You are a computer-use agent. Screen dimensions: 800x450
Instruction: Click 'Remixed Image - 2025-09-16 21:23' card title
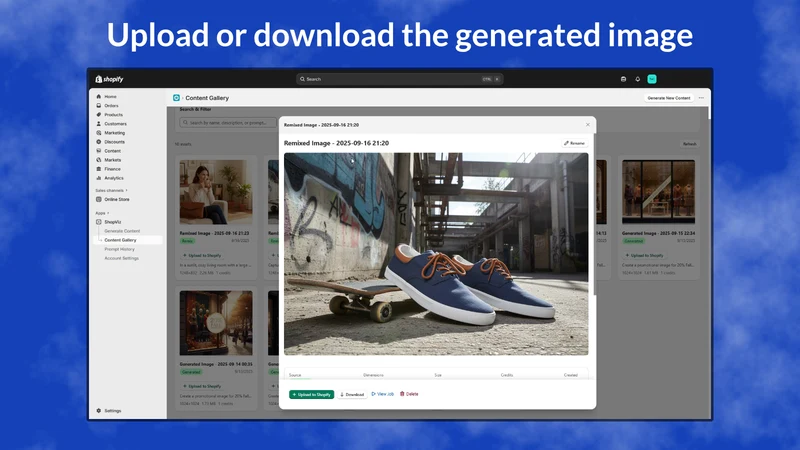click(x=214, y=233)
